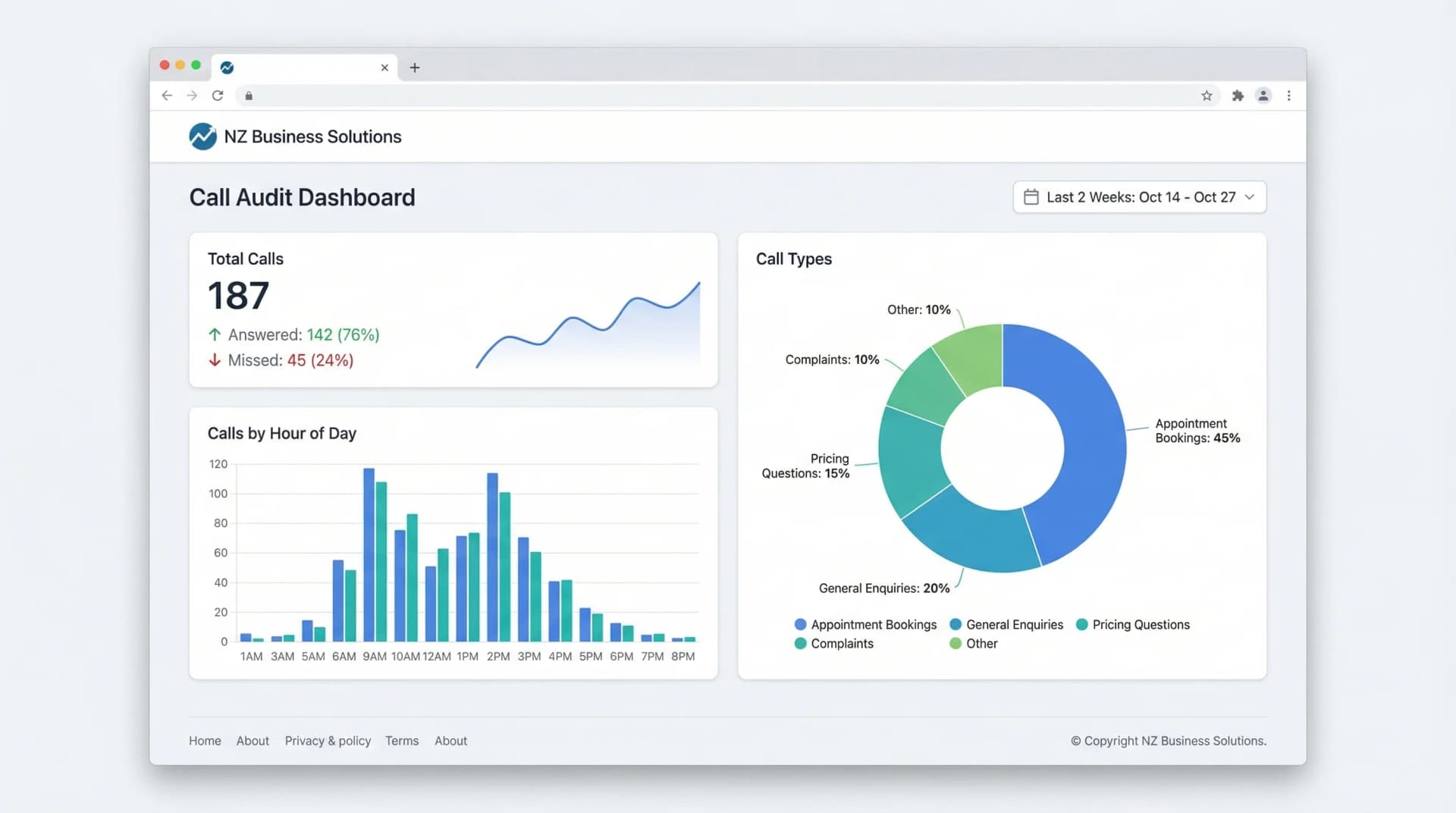
Task: Click the Terms link in the footer
Action: click(x=402, y=741)
